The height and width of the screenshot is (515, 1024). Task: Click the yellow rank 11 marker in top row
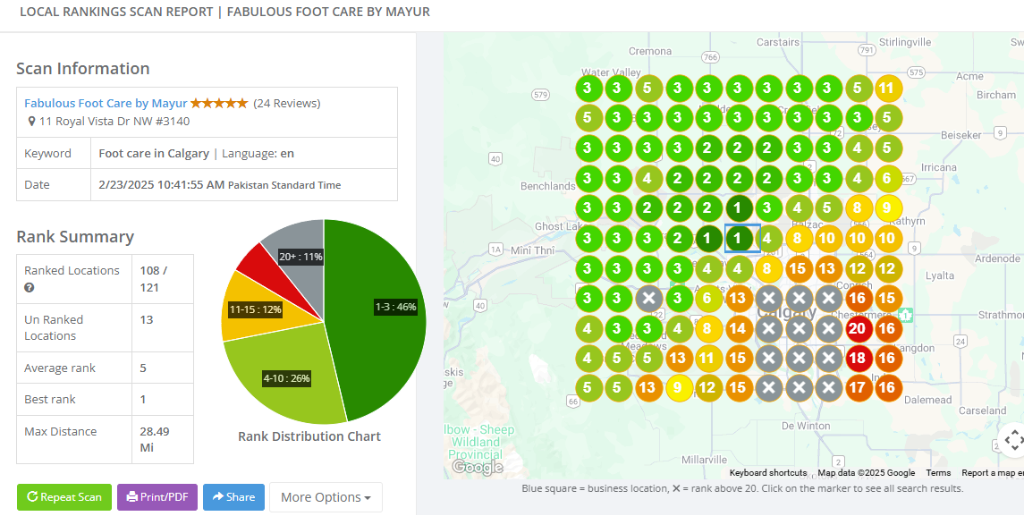(887, 88)
